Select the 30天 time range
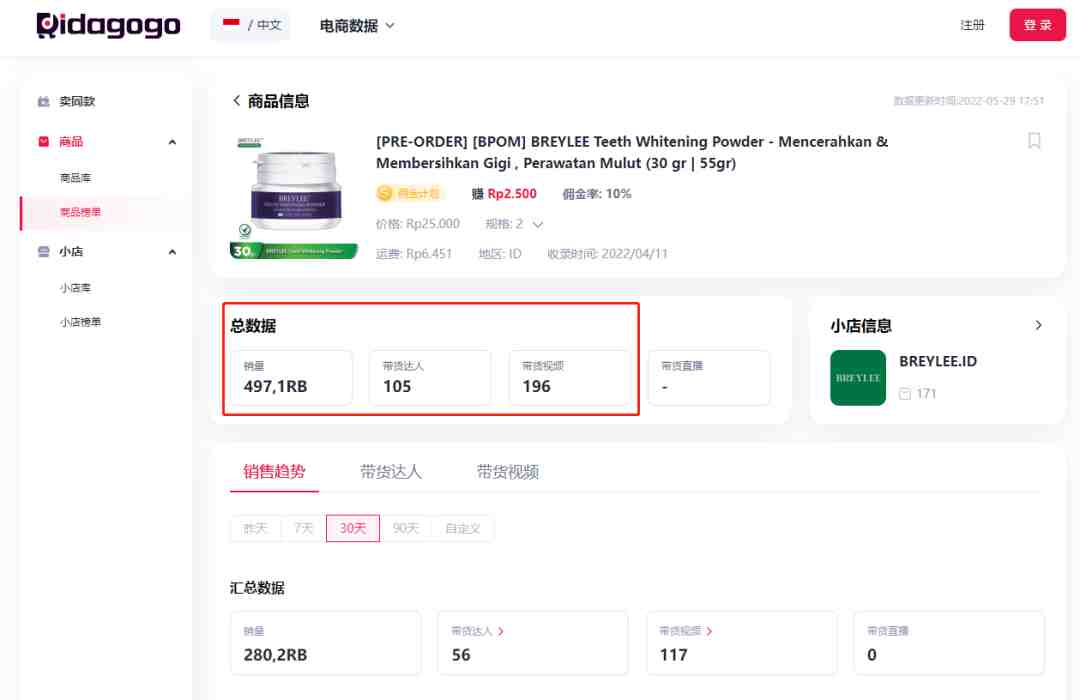Screen dimensions: 1080x700 coord(353,528)
